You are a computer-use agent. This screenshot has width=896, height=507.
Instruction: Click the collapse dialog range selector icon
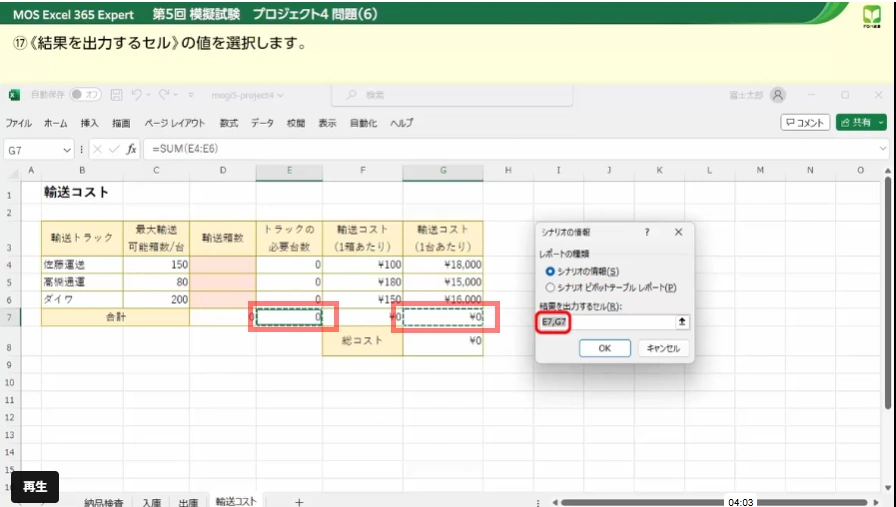tap(682, 322)
